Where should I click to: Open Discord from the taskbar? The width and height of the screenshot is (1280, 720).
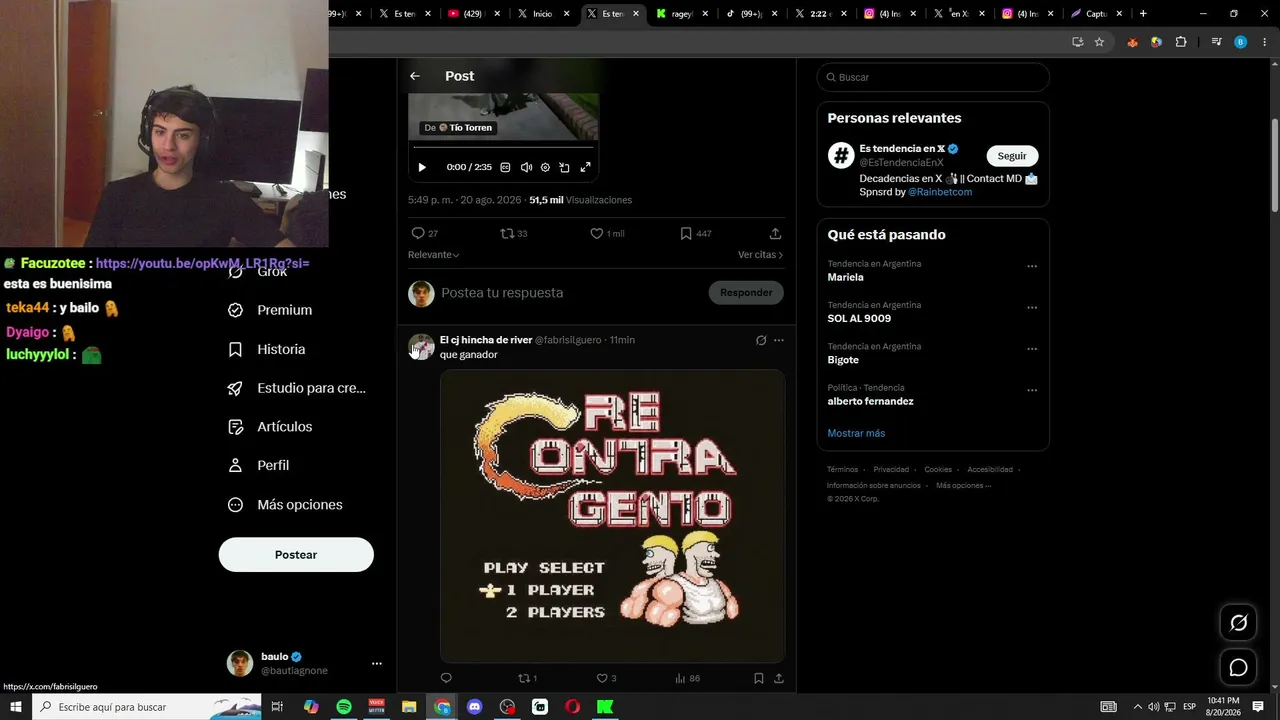475,707
